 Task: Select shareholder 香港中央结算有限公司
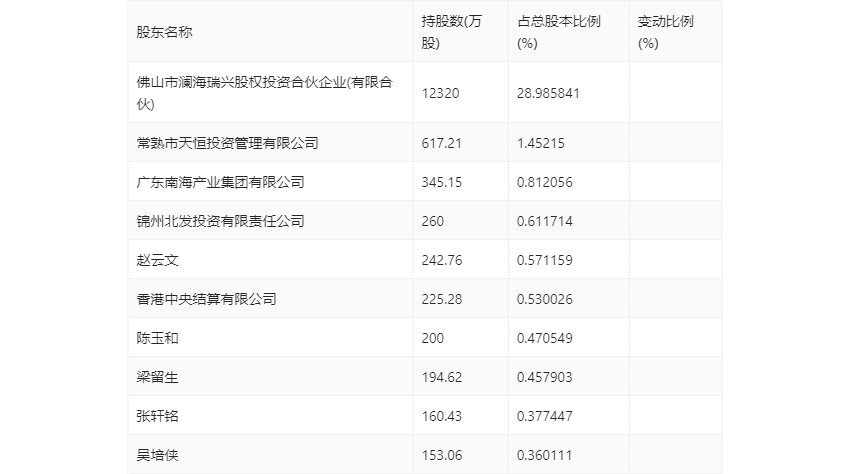[206, 299]
